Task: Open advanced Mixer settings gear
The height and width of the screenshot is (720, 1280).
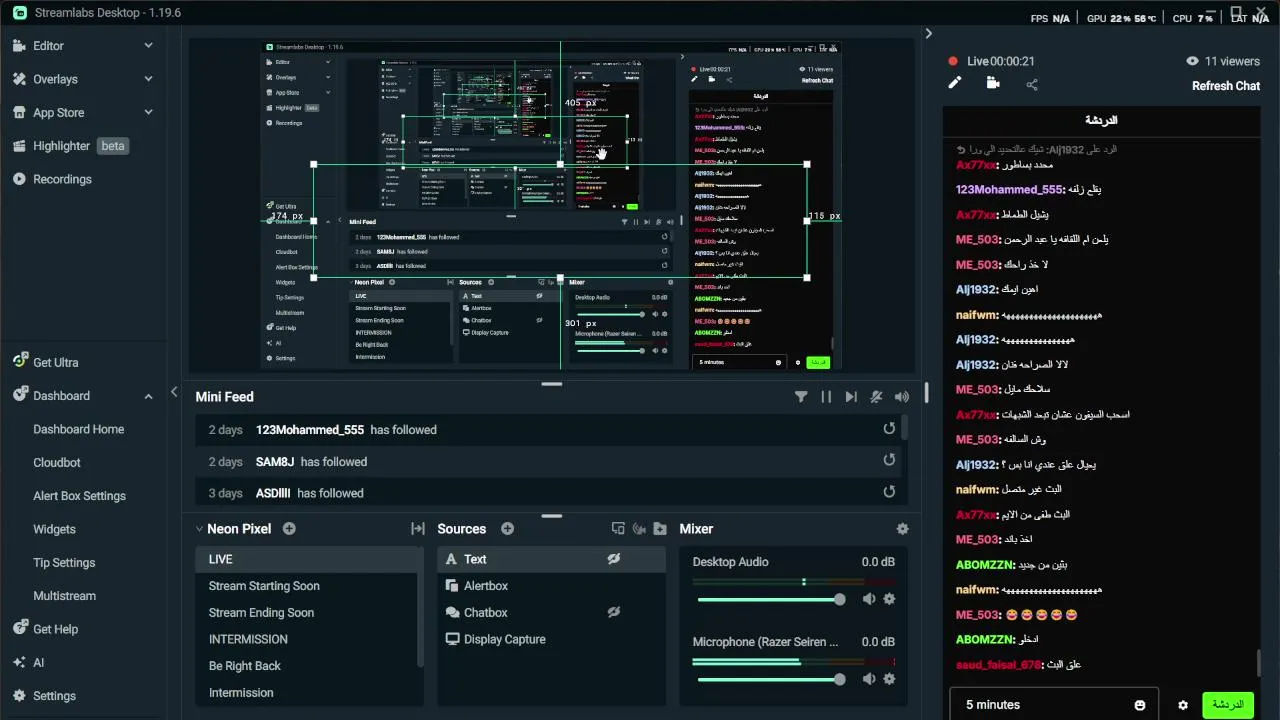Action: point(902,529)
